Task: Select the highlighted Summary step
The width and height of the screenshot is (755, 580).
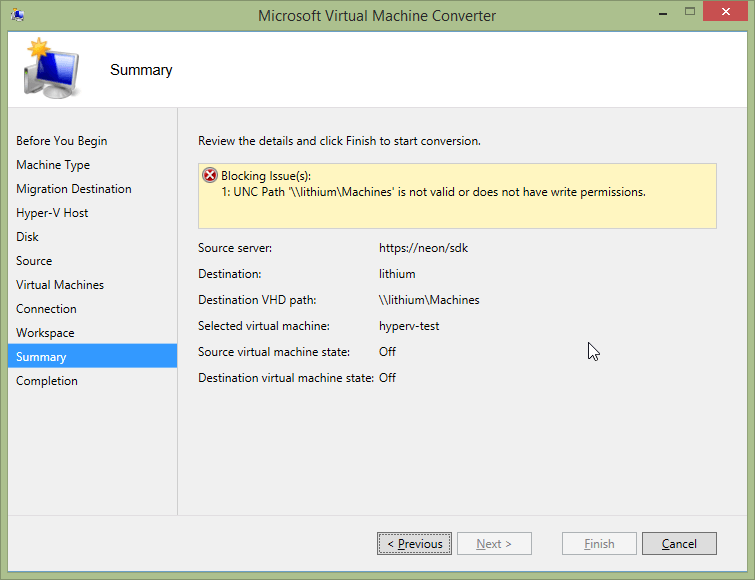Action: [x=92, y=356]
